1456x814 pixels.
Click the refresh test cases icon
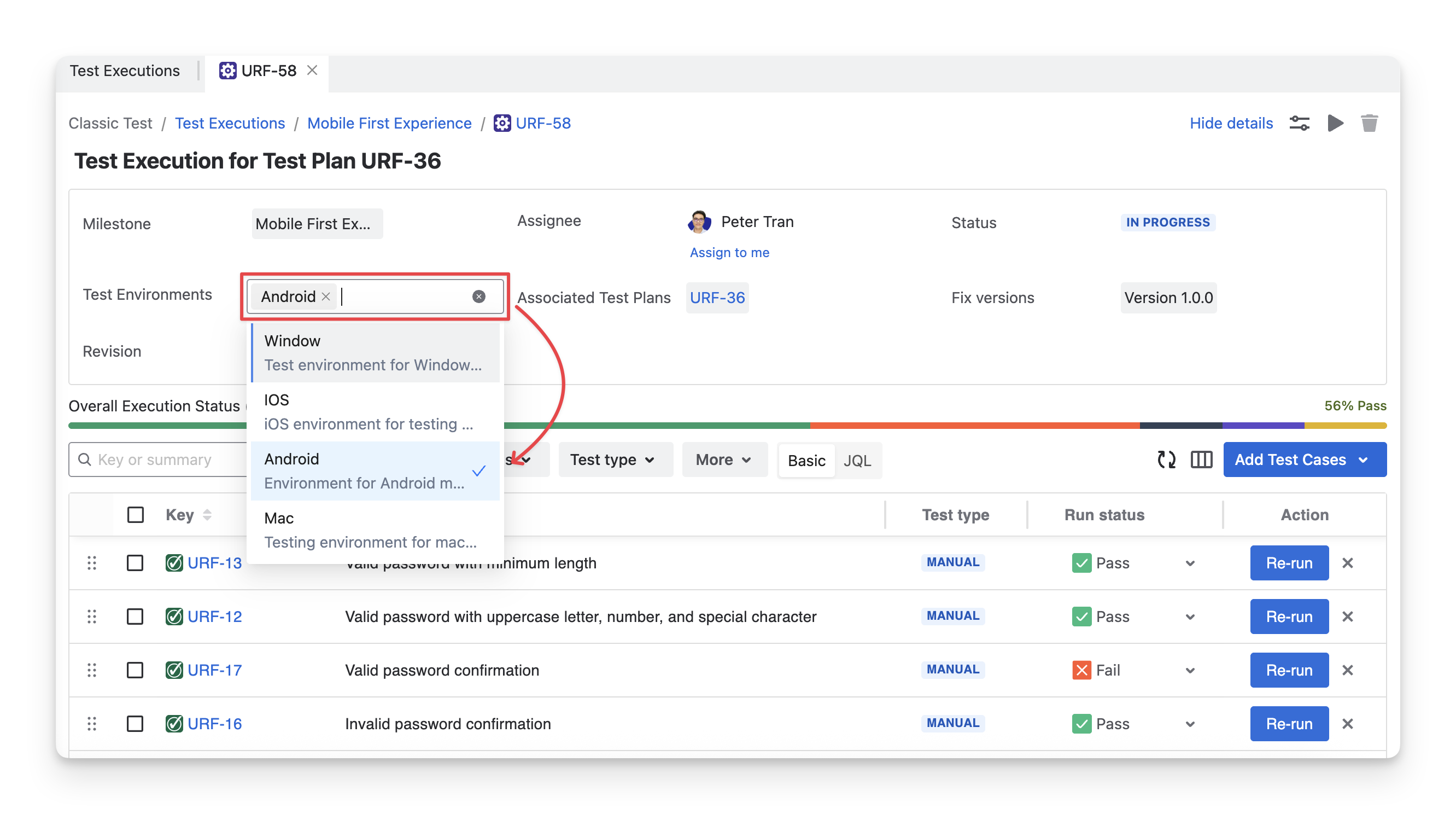click(x=1166, y=460)
